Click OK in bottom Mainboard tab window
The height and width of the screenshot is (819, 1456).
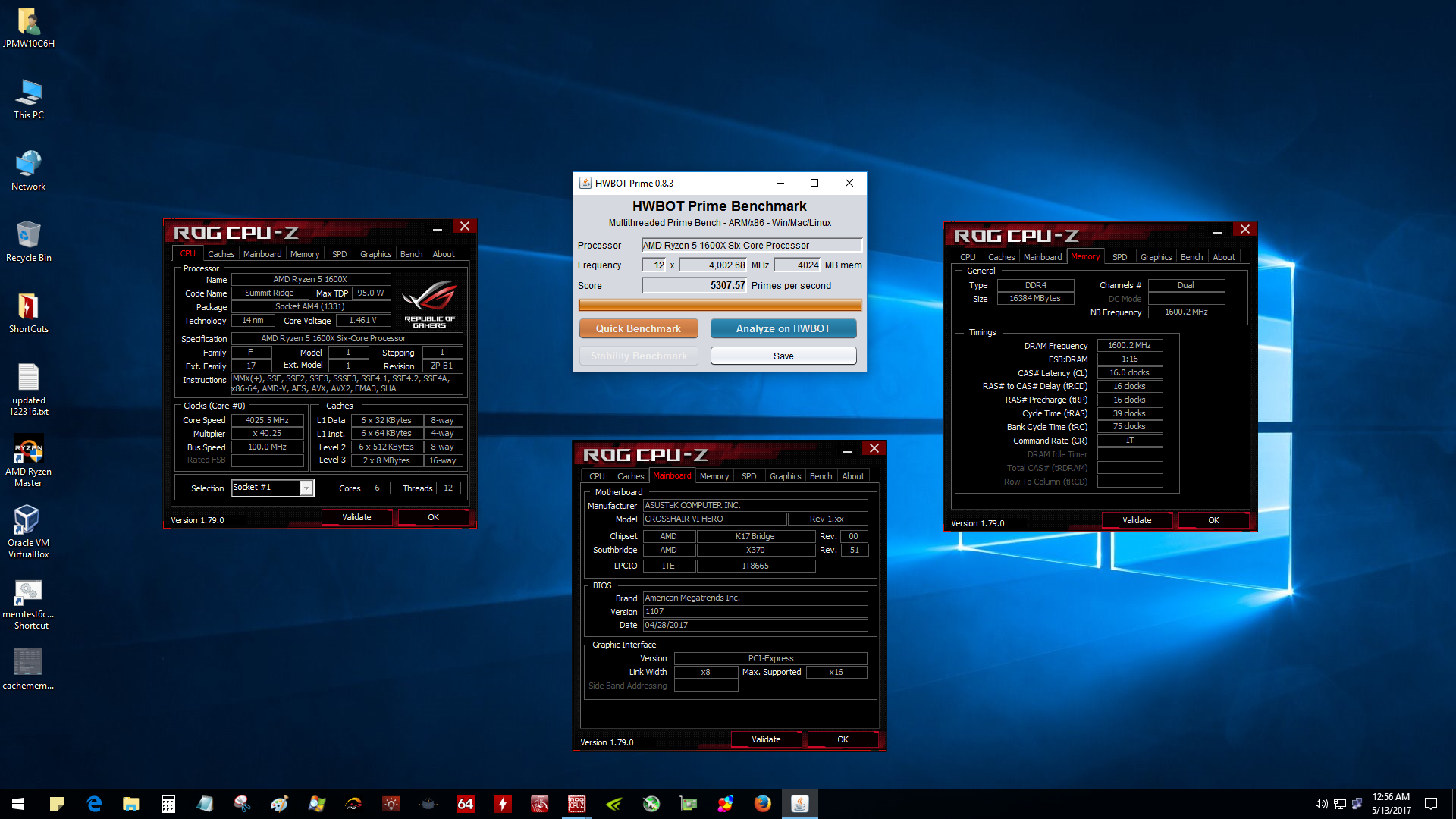pos(843,739)
